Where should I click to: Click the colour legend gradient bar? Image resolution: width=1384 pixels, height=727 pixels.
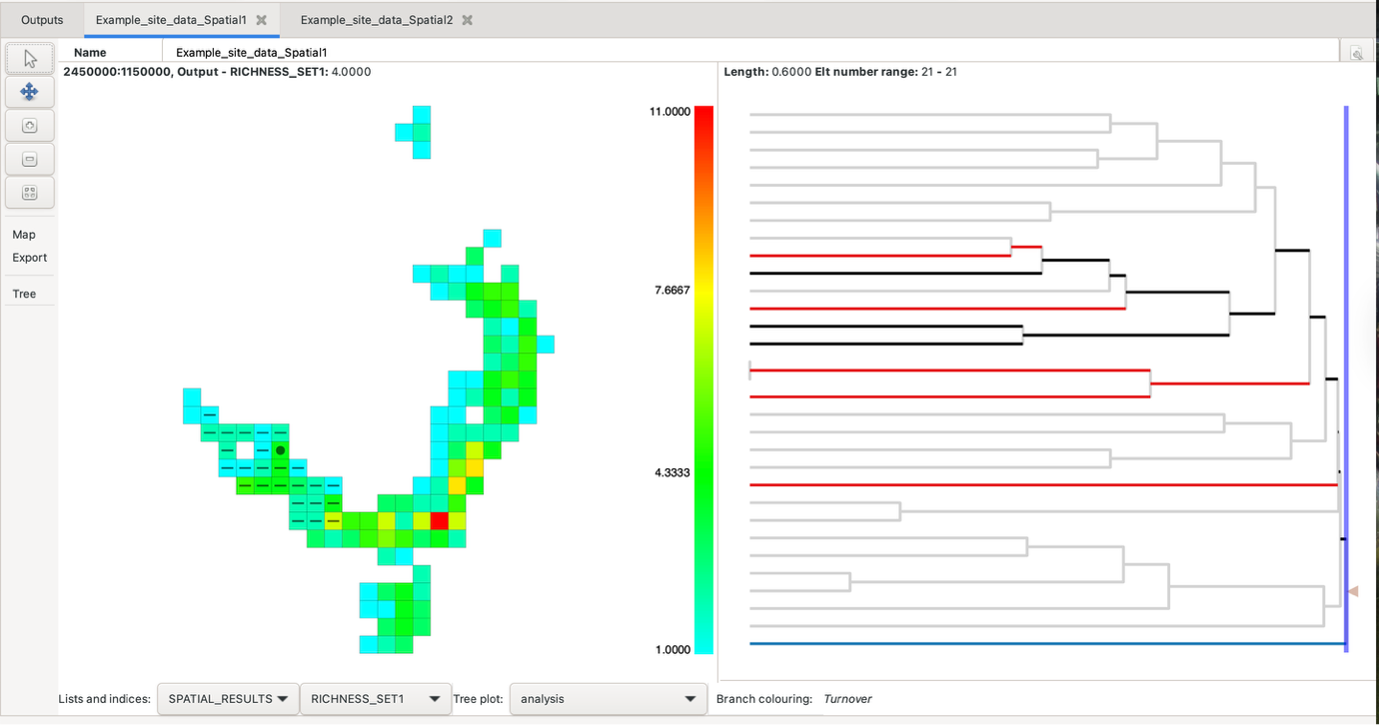704,380
